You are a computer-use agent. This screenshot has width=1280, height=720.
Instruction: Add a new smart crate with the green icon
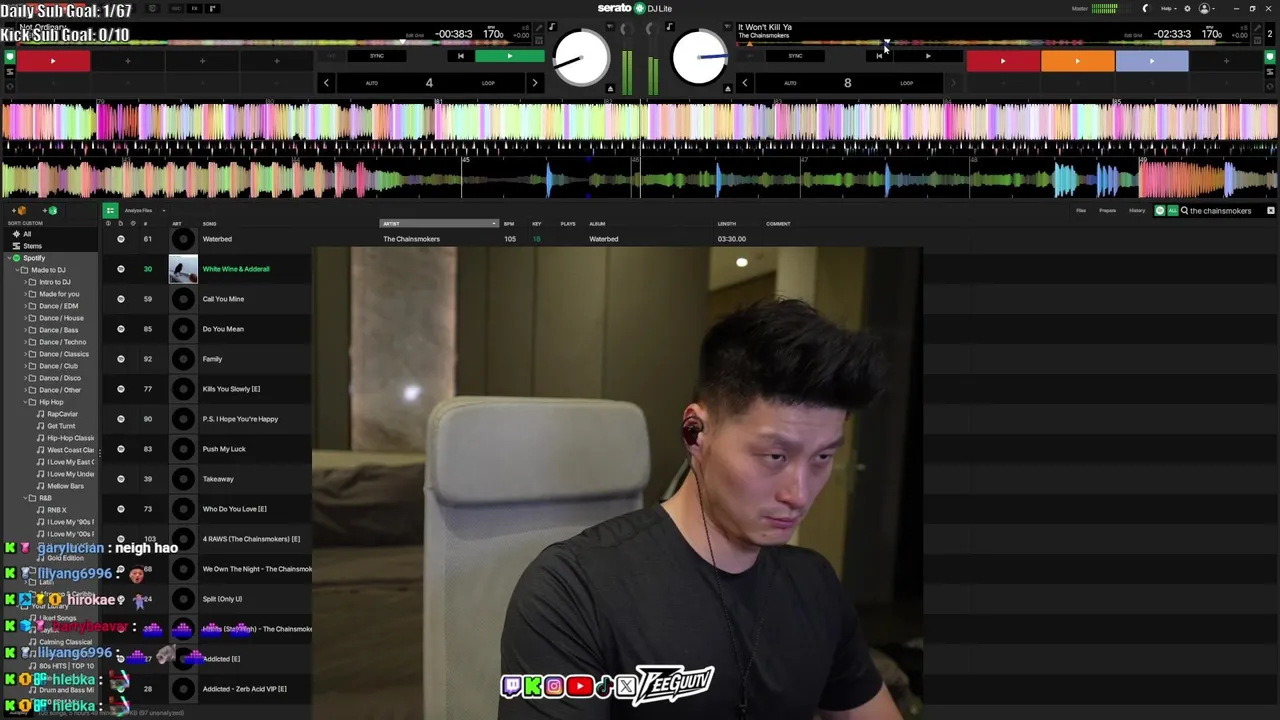point(50,211)
